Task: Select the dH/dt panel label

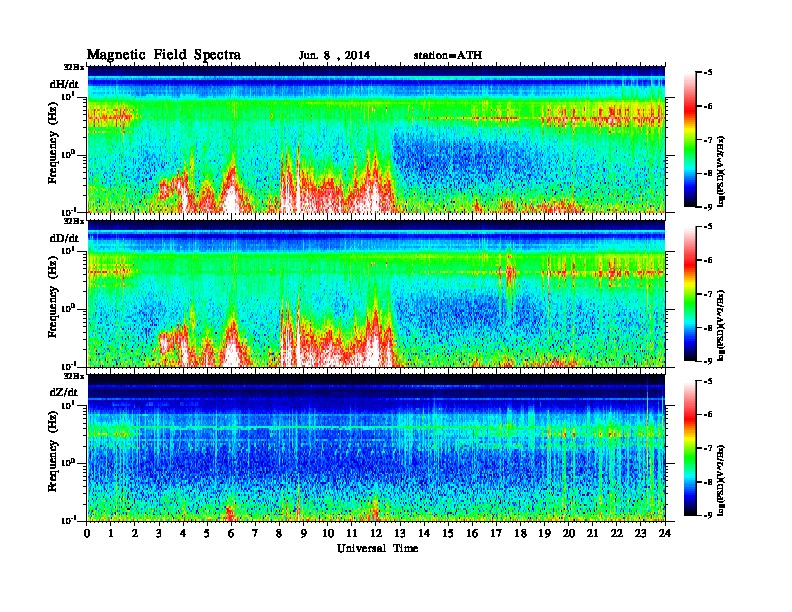Action: point(64,84)
